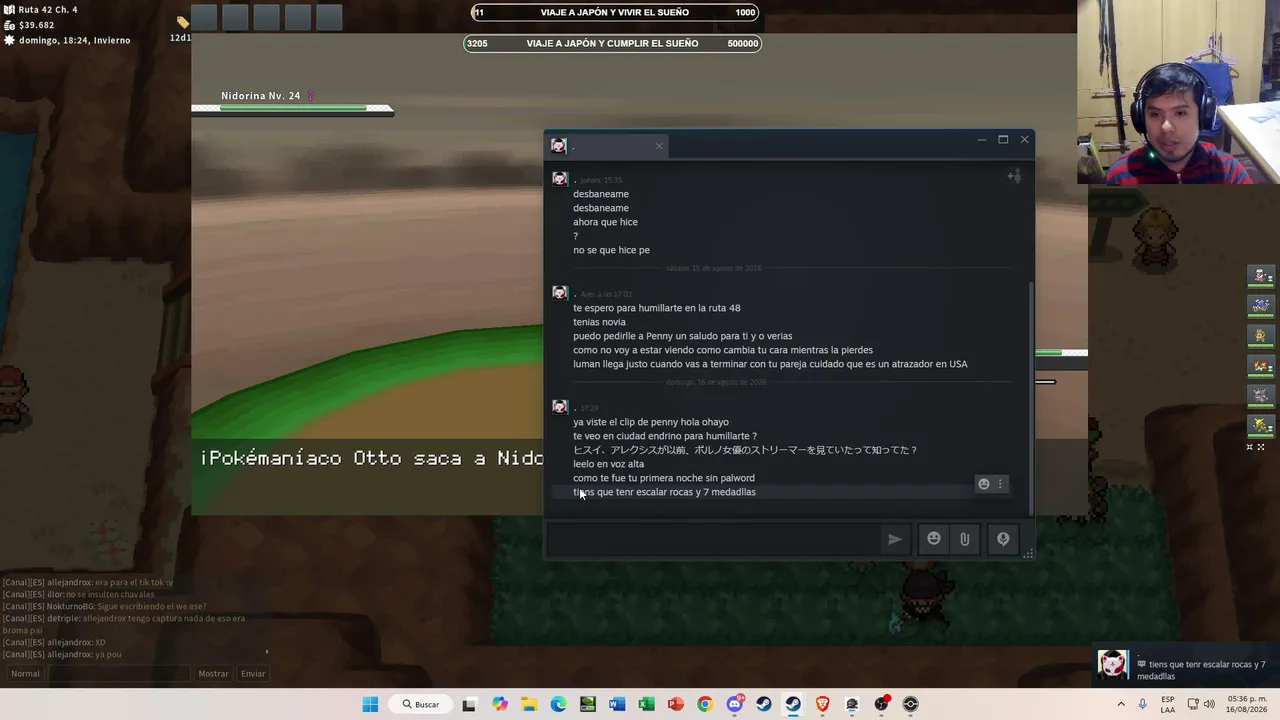Select game chat line 'Sigue escribiendo el we ese?'
1280x720 pixels.
pos(150,606)
